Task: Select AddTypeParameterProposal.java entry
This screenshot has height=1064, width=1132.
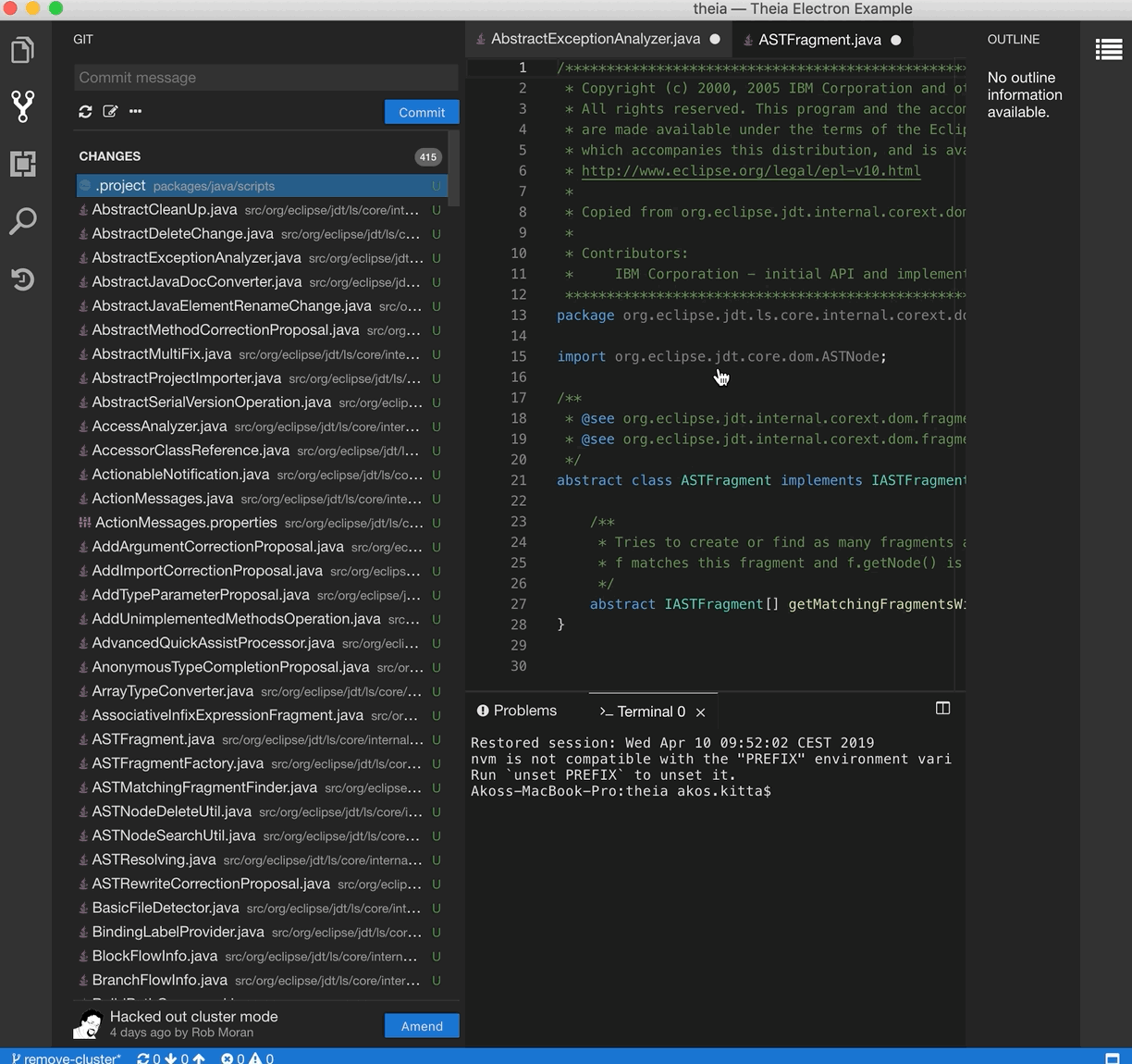Action: pos(262,595)
